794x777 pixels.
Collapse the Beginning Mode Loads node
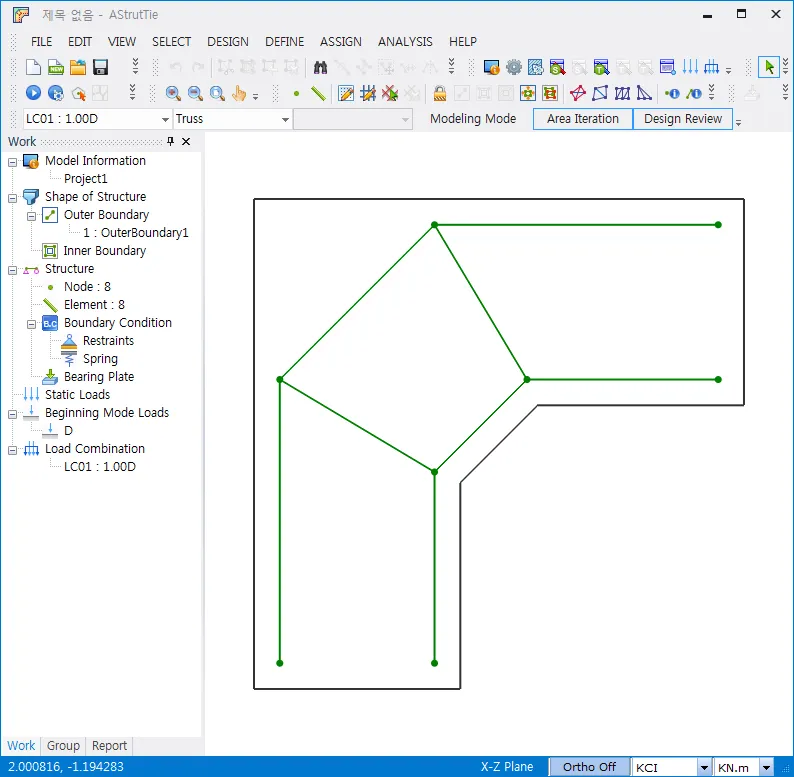click(12, 414)
